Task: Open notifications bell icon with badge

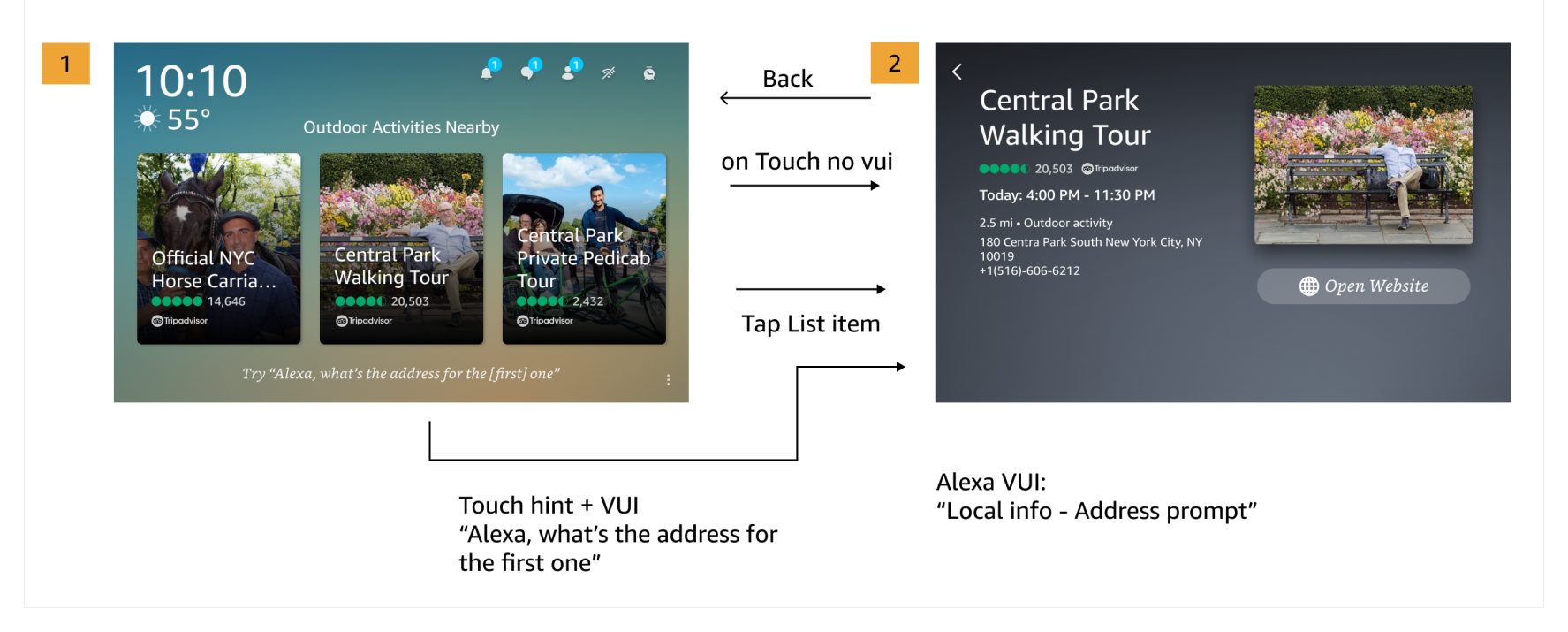Action: coord(487,72)
